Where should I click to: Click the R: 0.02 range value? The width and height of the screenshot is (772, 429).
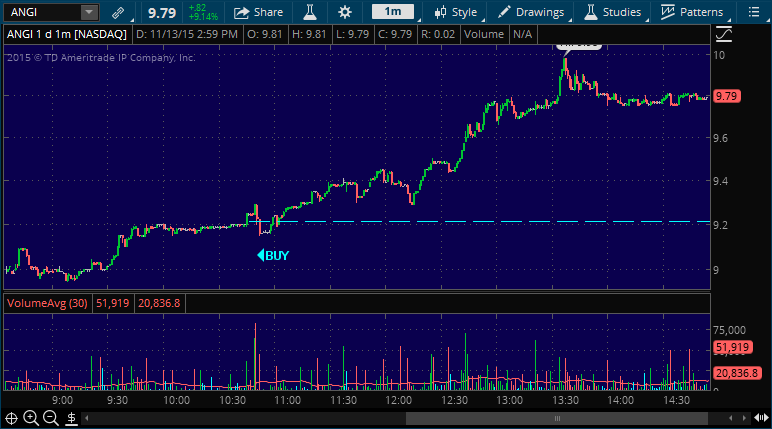(x=438, y=34)
